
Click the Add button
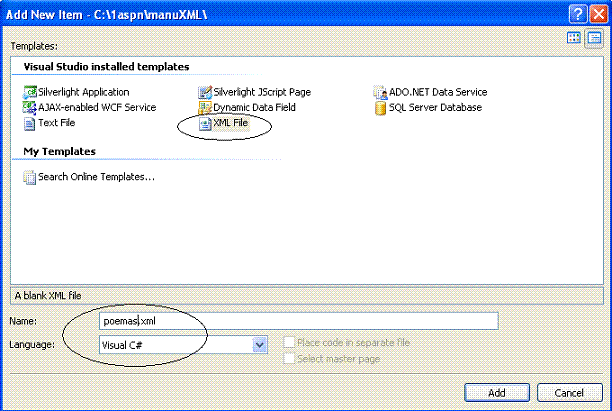tap(497, 392)
